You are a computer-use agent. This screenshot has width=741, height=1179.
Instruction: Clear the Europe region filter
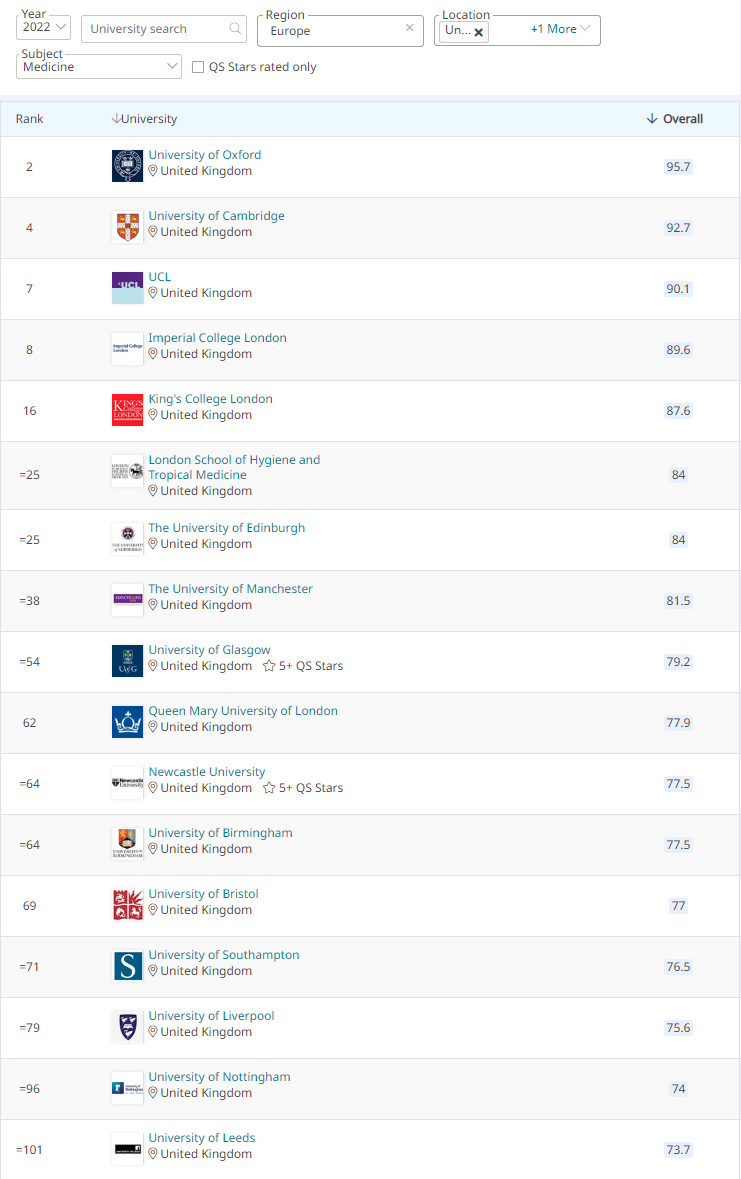(x=409, y=29)
